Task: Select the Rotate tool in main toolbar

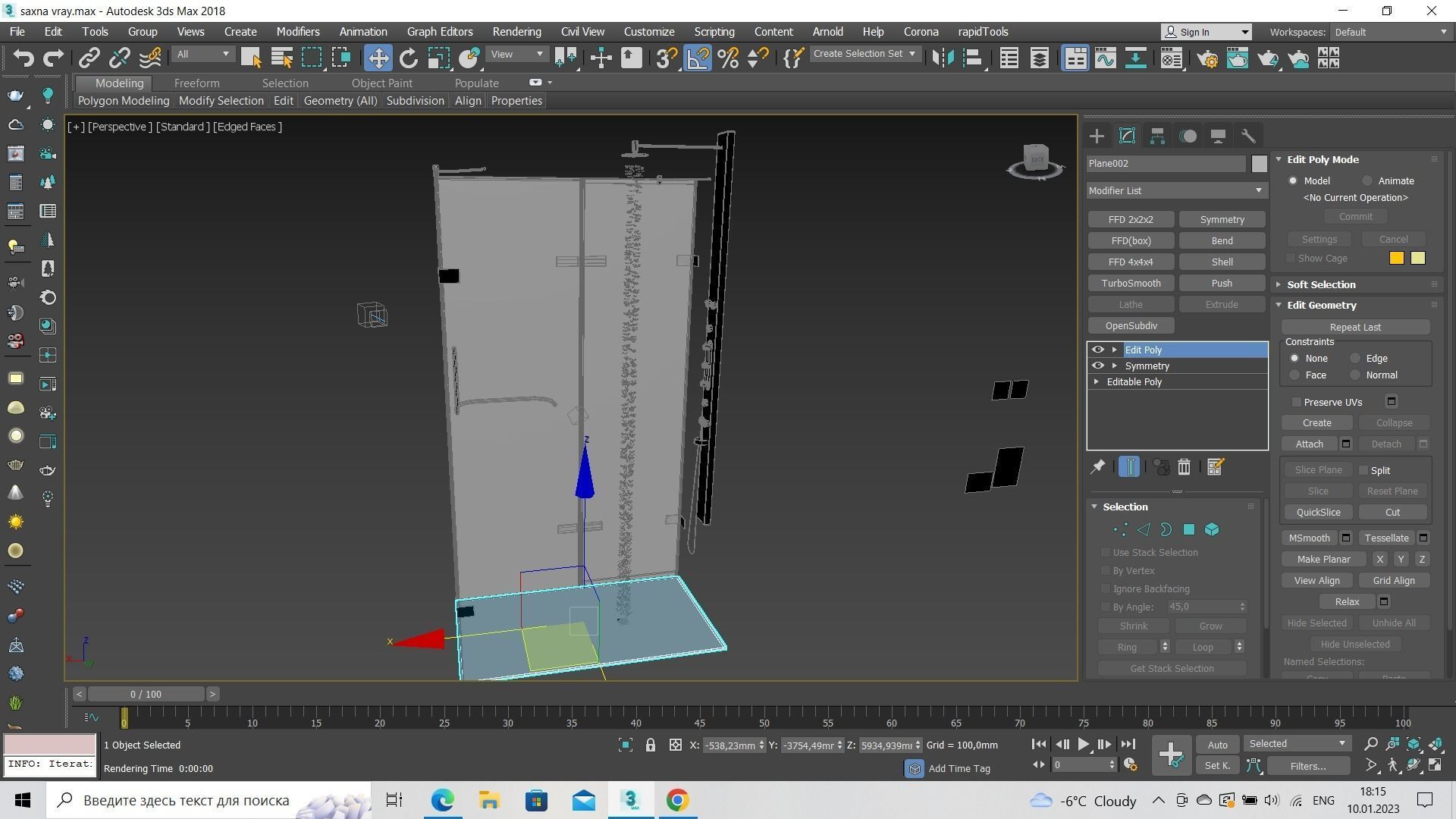Action: point(409,58)
